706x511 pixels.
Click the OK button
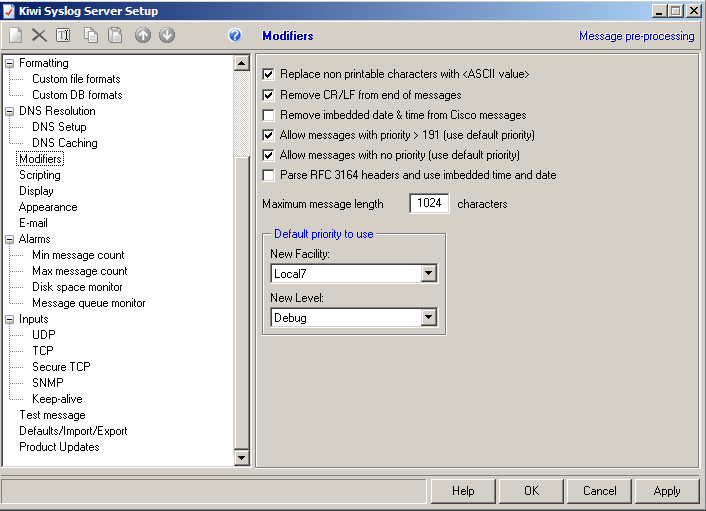point(531,491)
